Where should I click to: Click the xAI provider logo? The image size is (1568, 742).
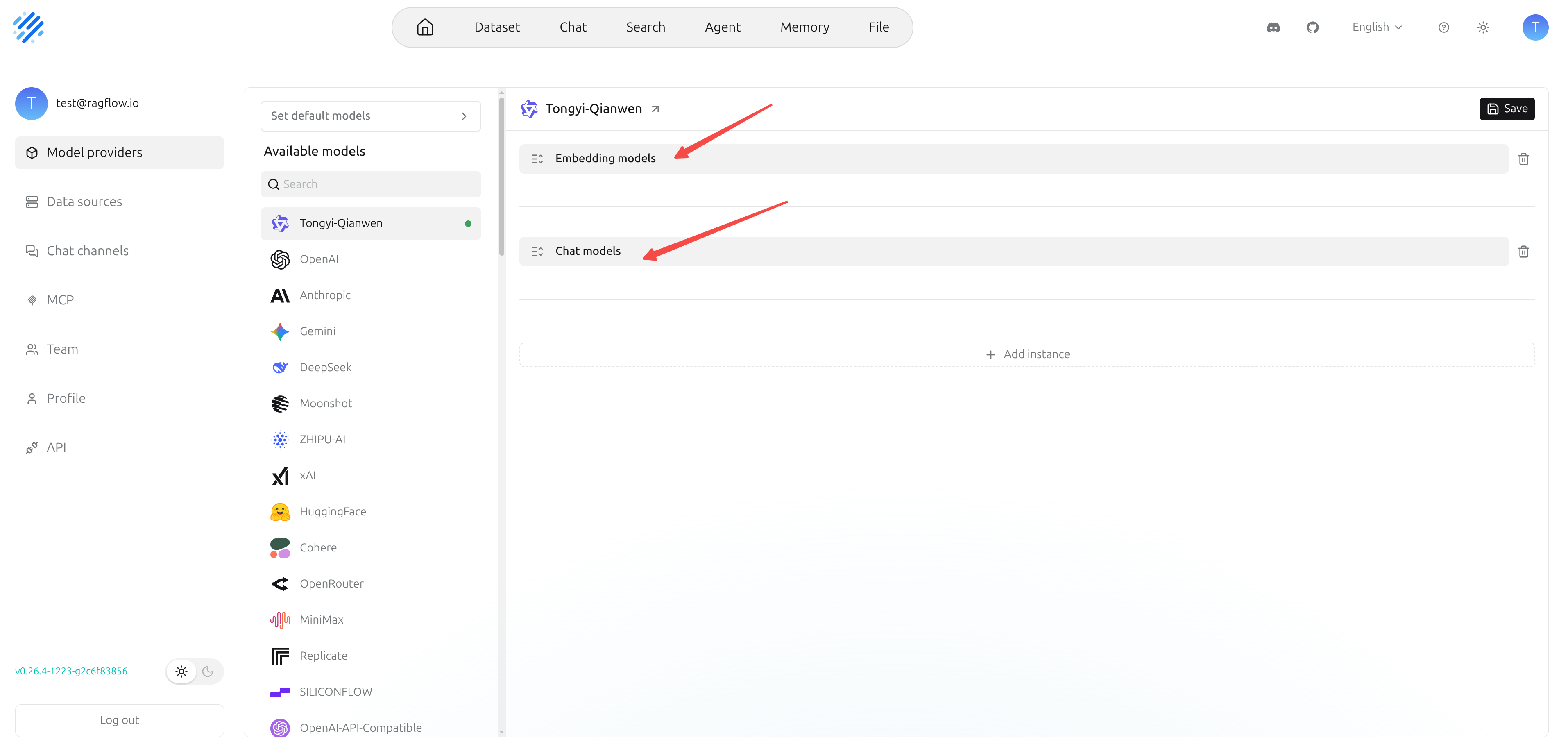click(x=280, y=476)
